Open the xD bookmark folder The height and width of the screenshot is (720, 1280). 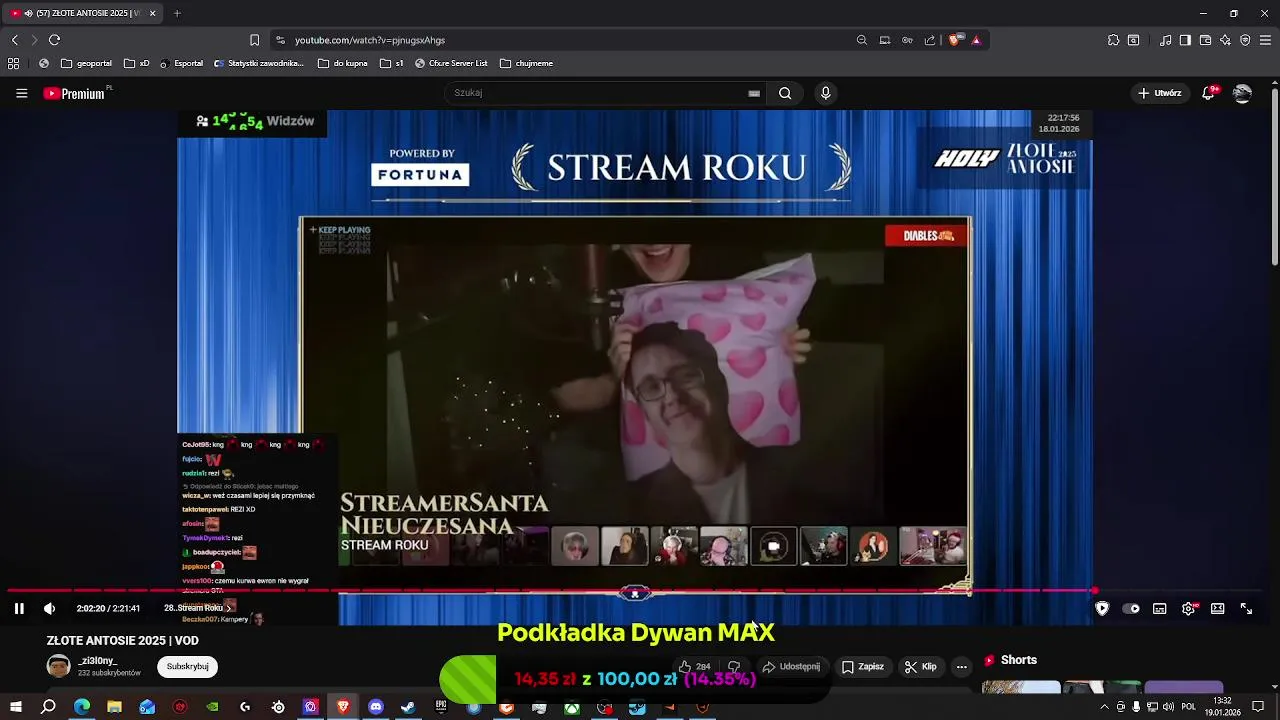[x=137, y=63]
